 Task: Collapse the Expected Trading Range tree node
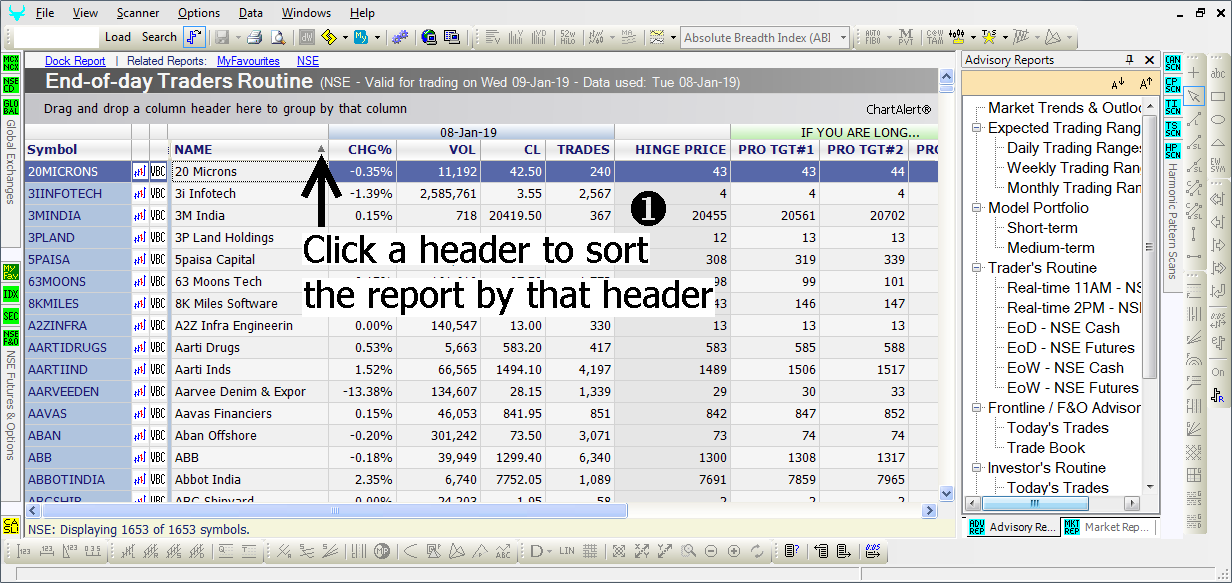(x=977, y=128)
